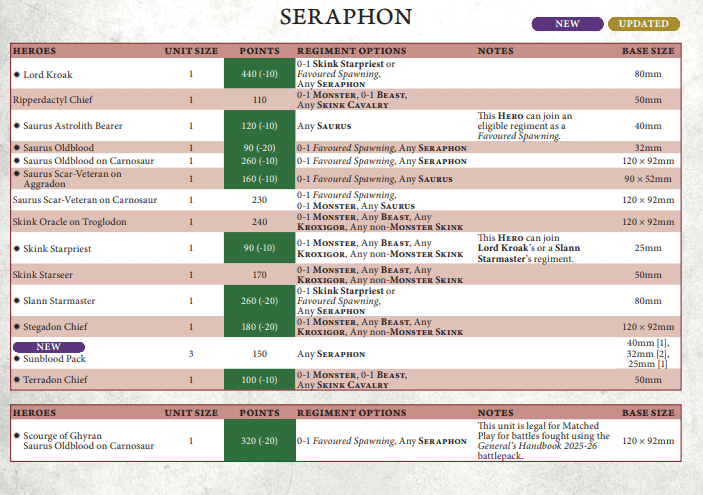The height and width of the screenshot is (495, 703).
Task: Click the Any Saurus regiment option of Astrolith Bearer
Action: [x=324, y=126]
